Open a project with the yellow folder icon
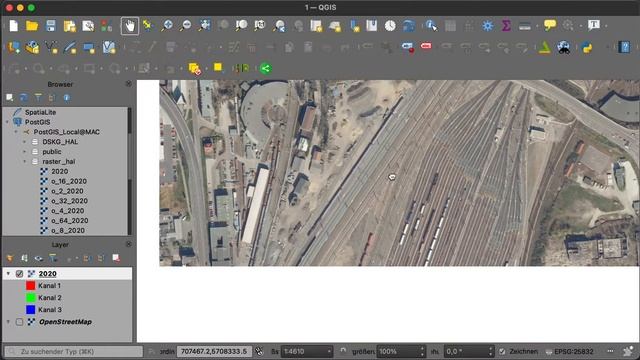Viewport: 640px width, 360px height. (x=32, y=26)
